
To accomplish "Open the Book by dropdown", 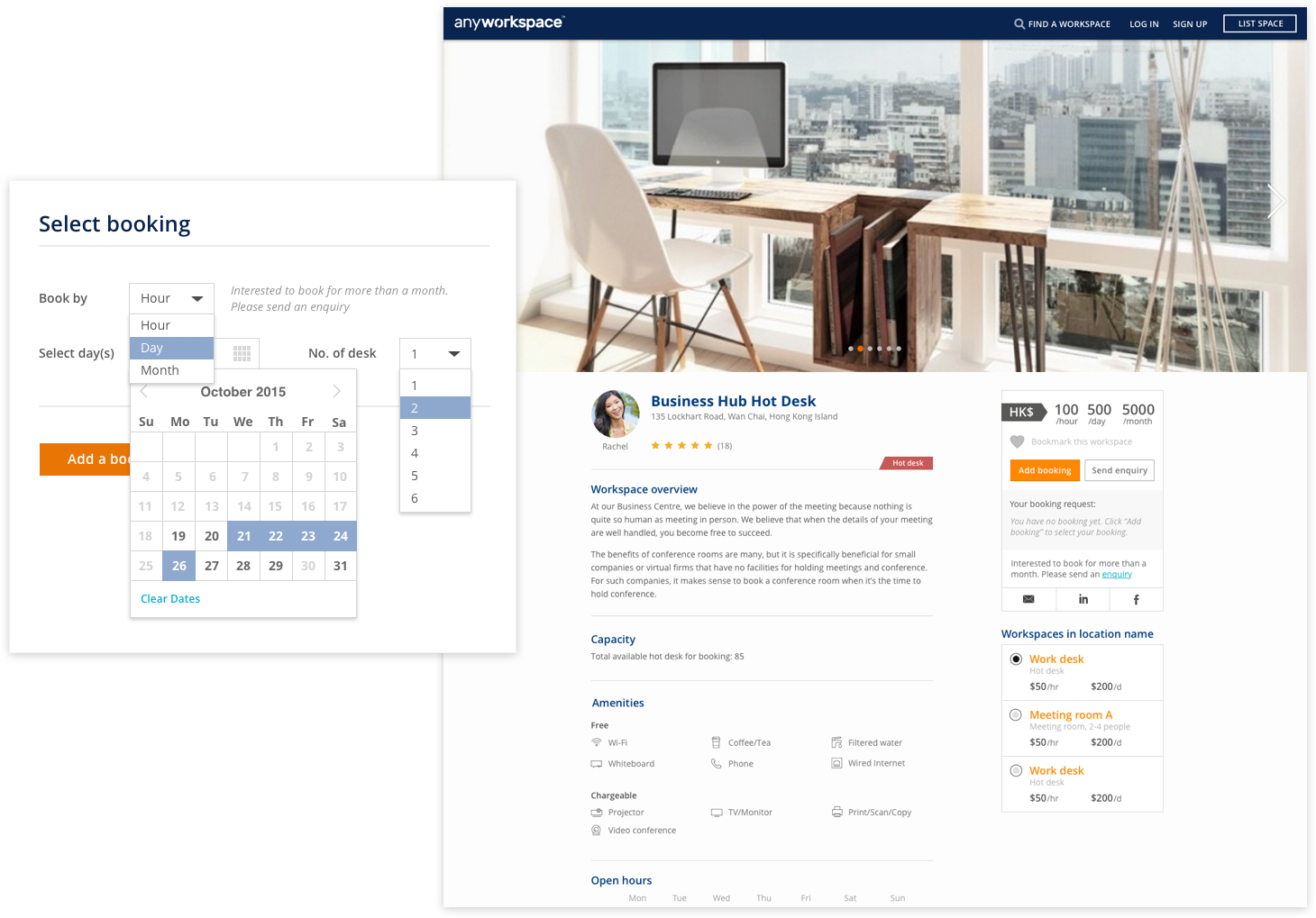I will [x=171, y=298].
